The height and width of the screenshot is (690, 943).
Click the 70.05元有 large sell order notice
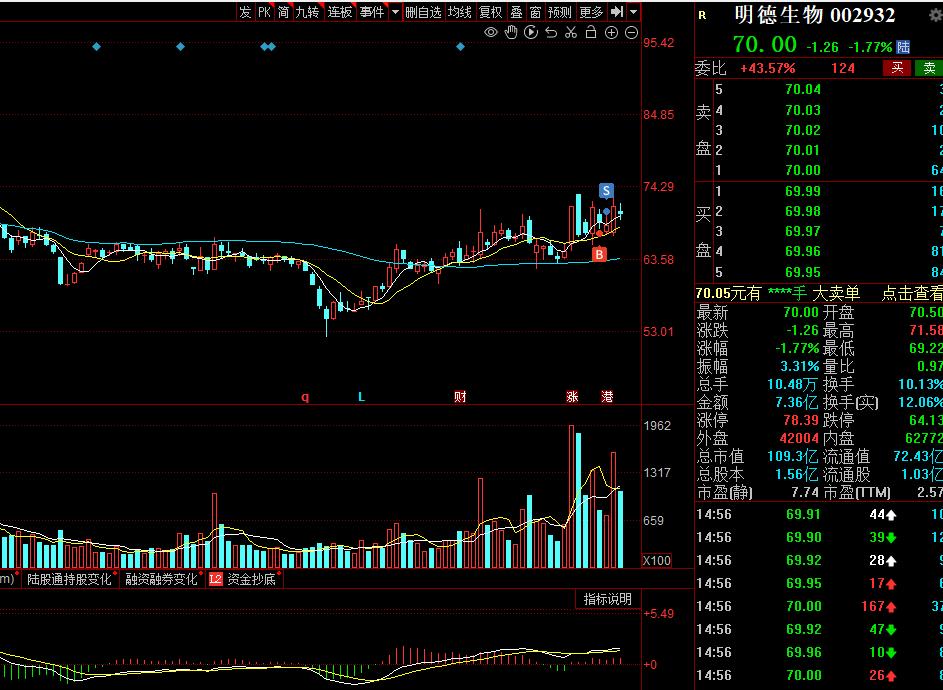pos(778,294)
